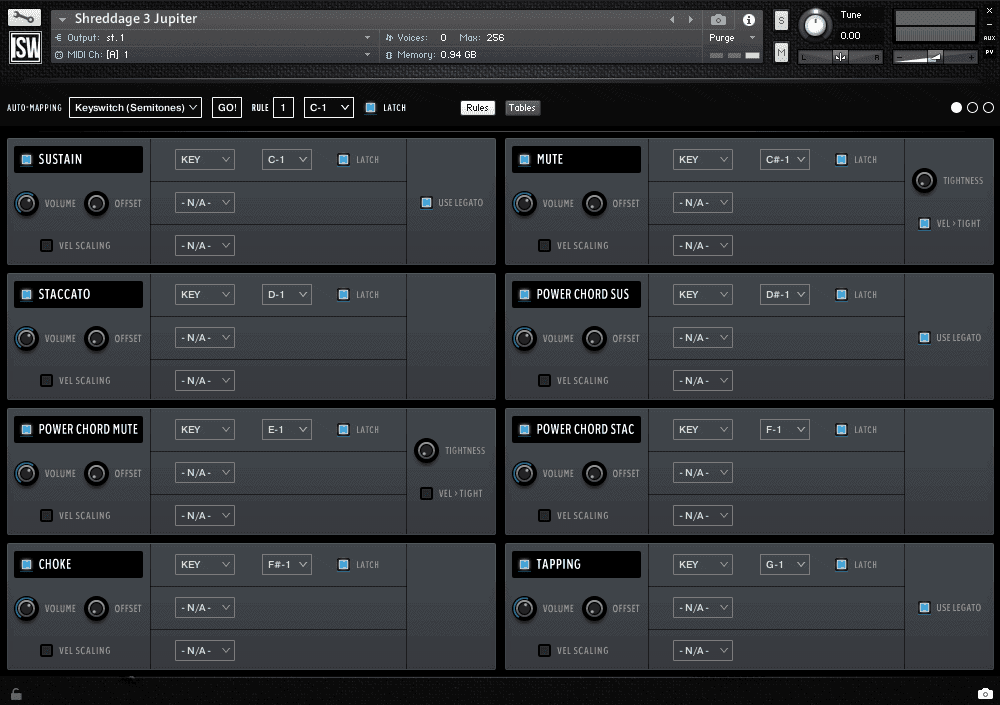Click the GO! auto-mapping button
The width and height of the screenshot is (1000, 705).
[x=227, y=108]
